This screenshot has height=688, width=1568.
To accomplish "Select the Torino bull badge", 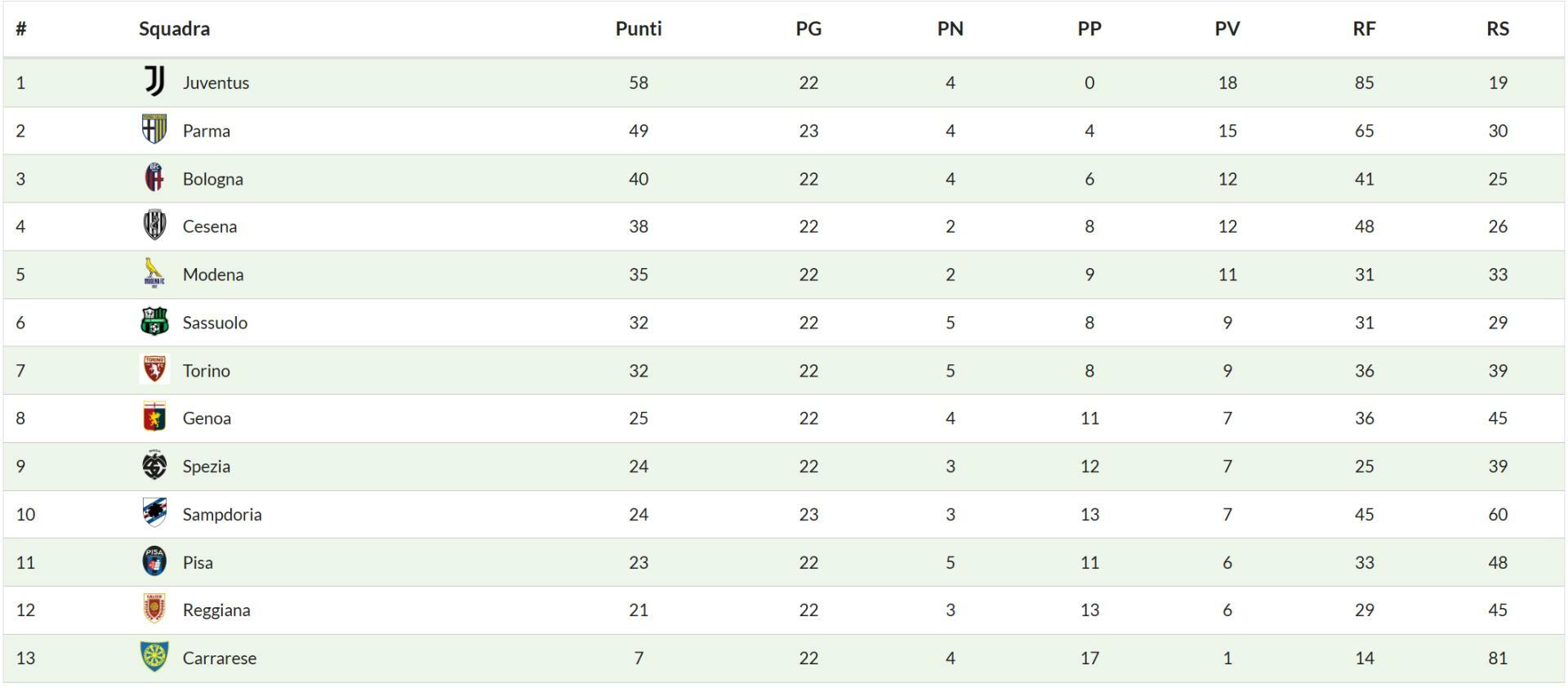I will point(154,369).
